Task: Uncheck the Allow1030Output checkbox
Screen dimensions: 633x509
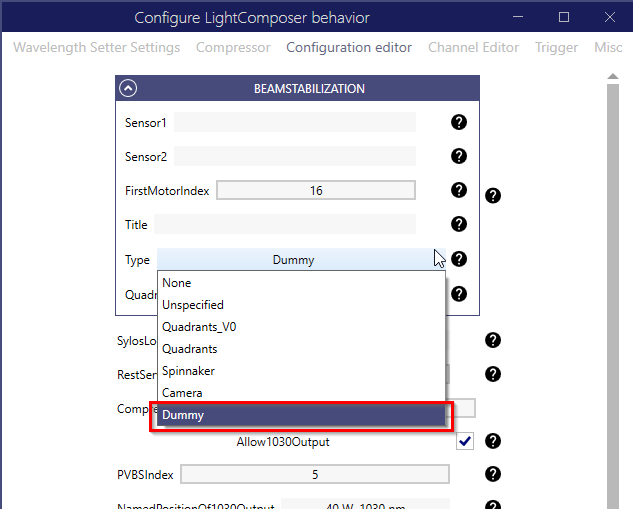Action: point(465,441)
